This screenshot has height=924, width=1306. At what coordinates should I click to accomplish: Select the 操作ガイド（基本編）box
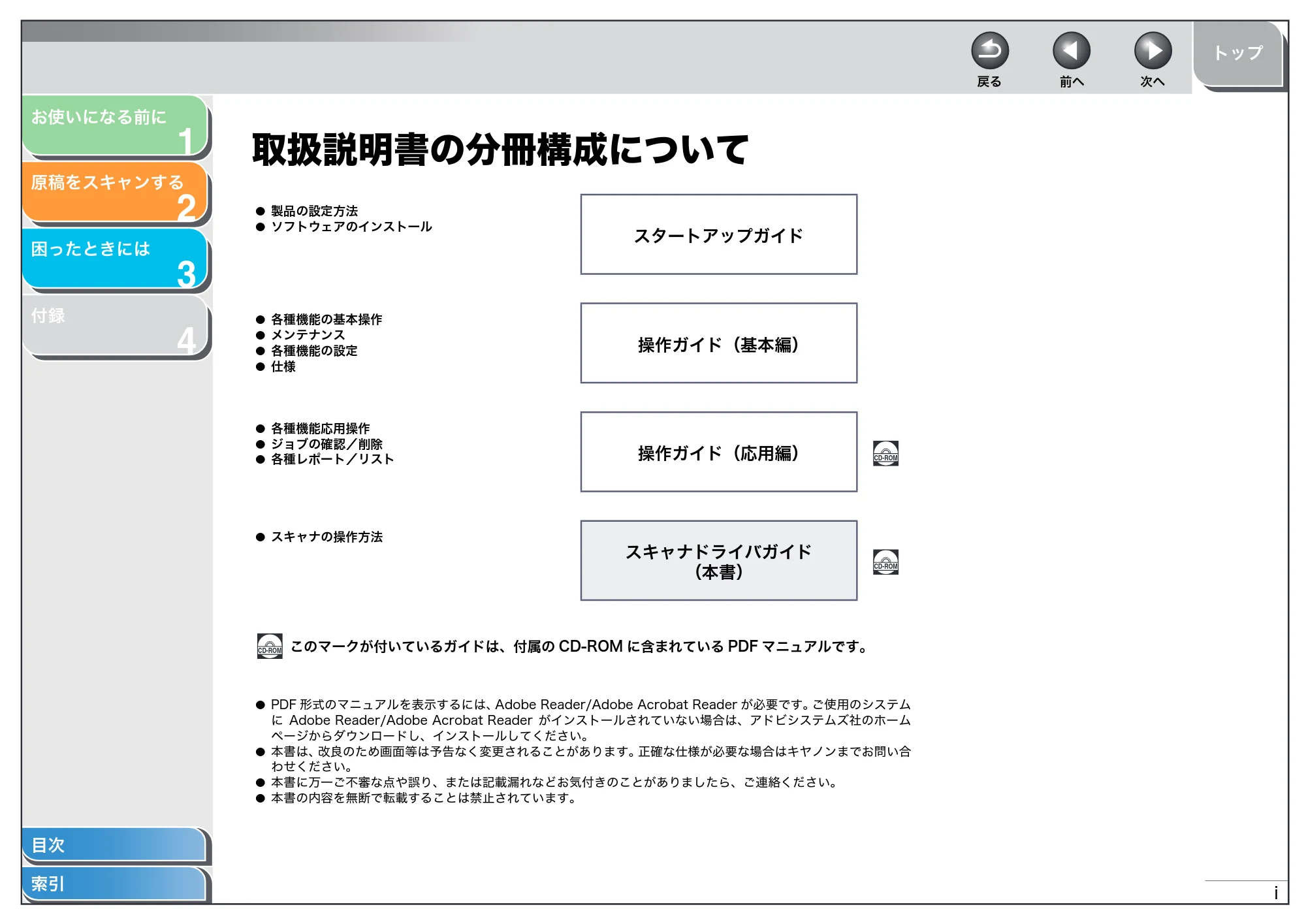718,343
